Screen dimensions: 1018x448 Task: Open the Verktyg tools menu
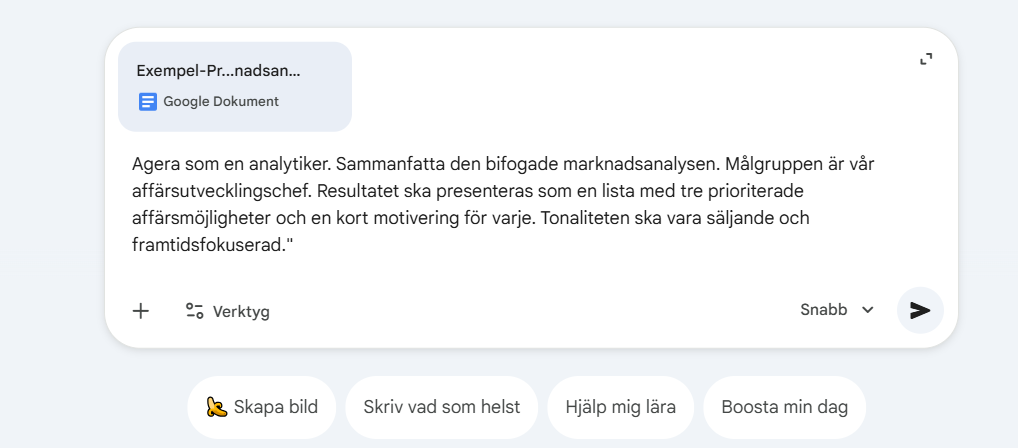(241, 311)
